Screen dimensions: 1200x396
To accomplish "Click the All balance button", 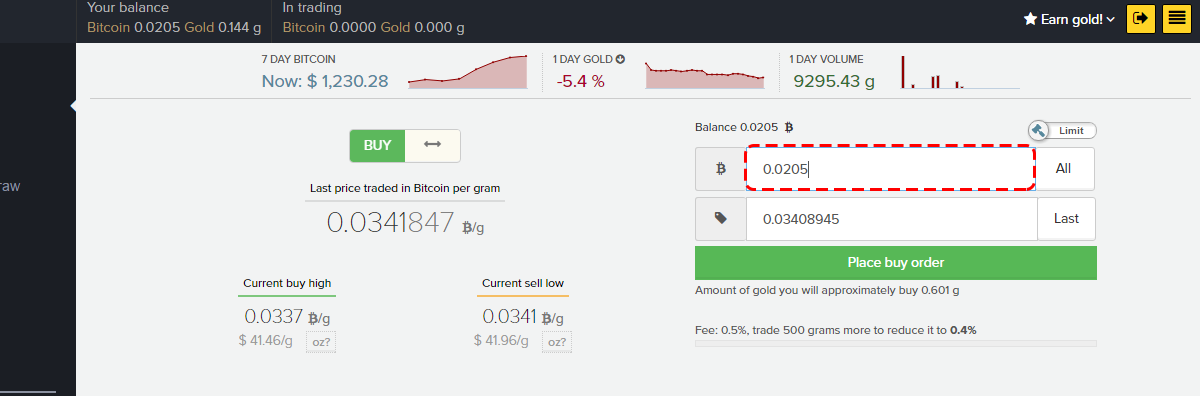I will (1064, 169).
